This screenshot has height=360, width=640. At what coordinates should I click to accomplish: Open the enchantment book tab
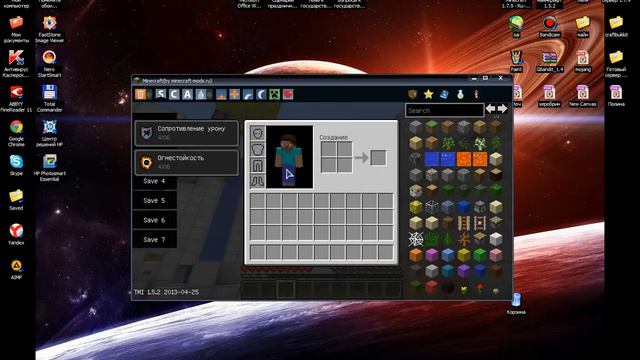pos(444,94)
